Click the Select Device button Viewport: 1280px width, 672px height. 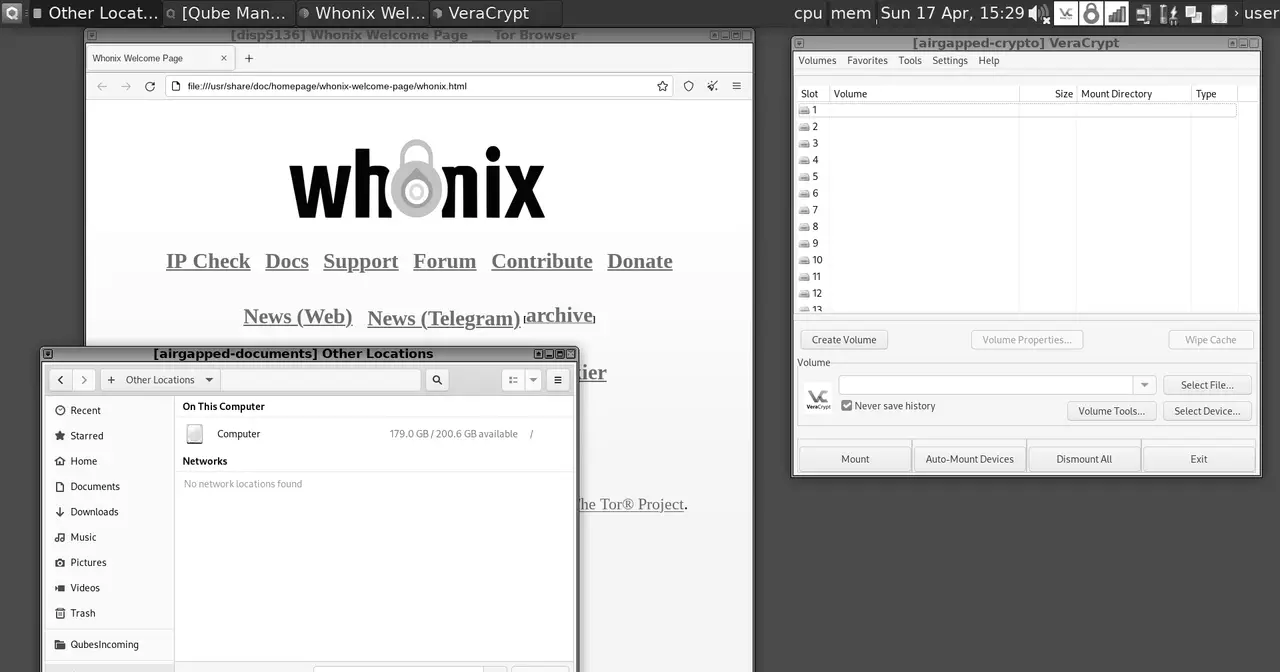1207,411
